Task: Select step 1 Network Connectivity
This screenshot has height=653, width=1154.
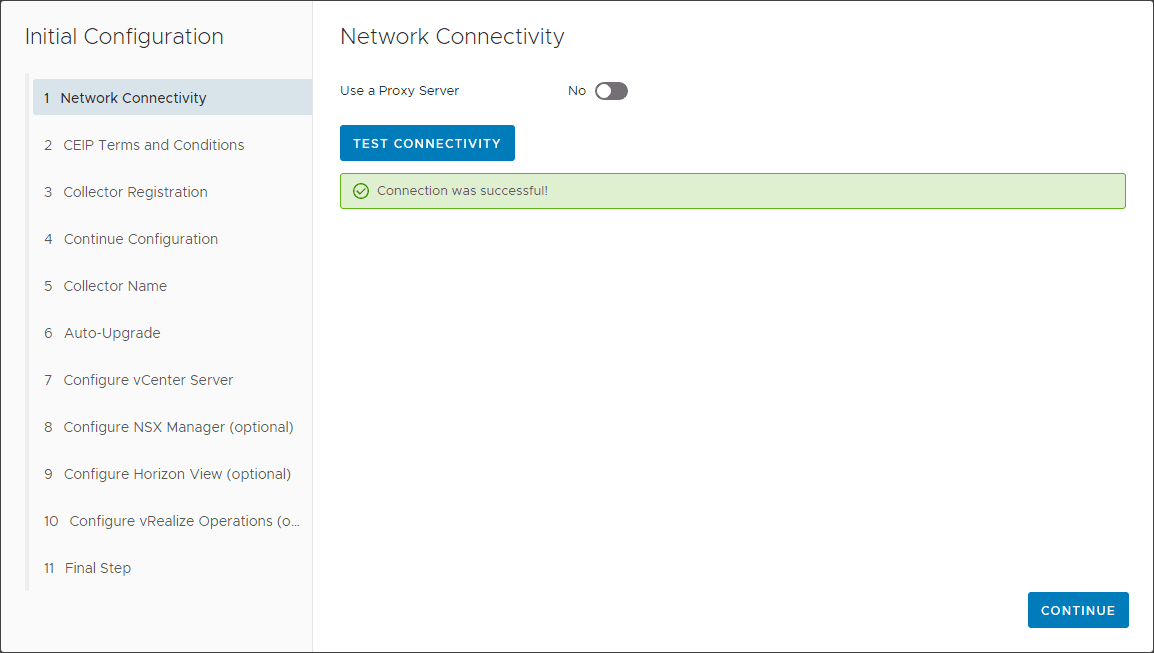Action: (134, 98)
